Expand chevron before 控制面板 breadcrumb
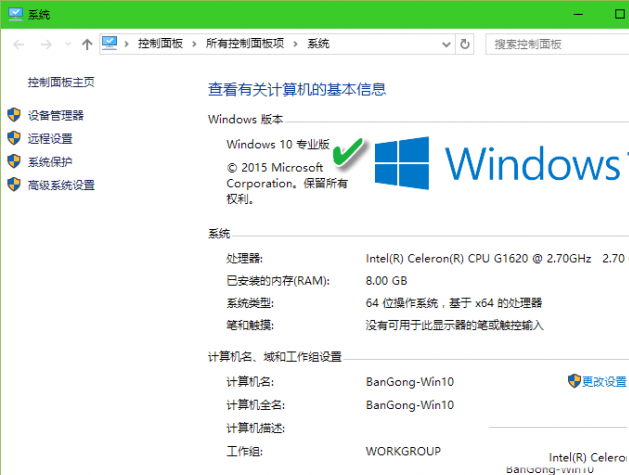 [126, 44]
